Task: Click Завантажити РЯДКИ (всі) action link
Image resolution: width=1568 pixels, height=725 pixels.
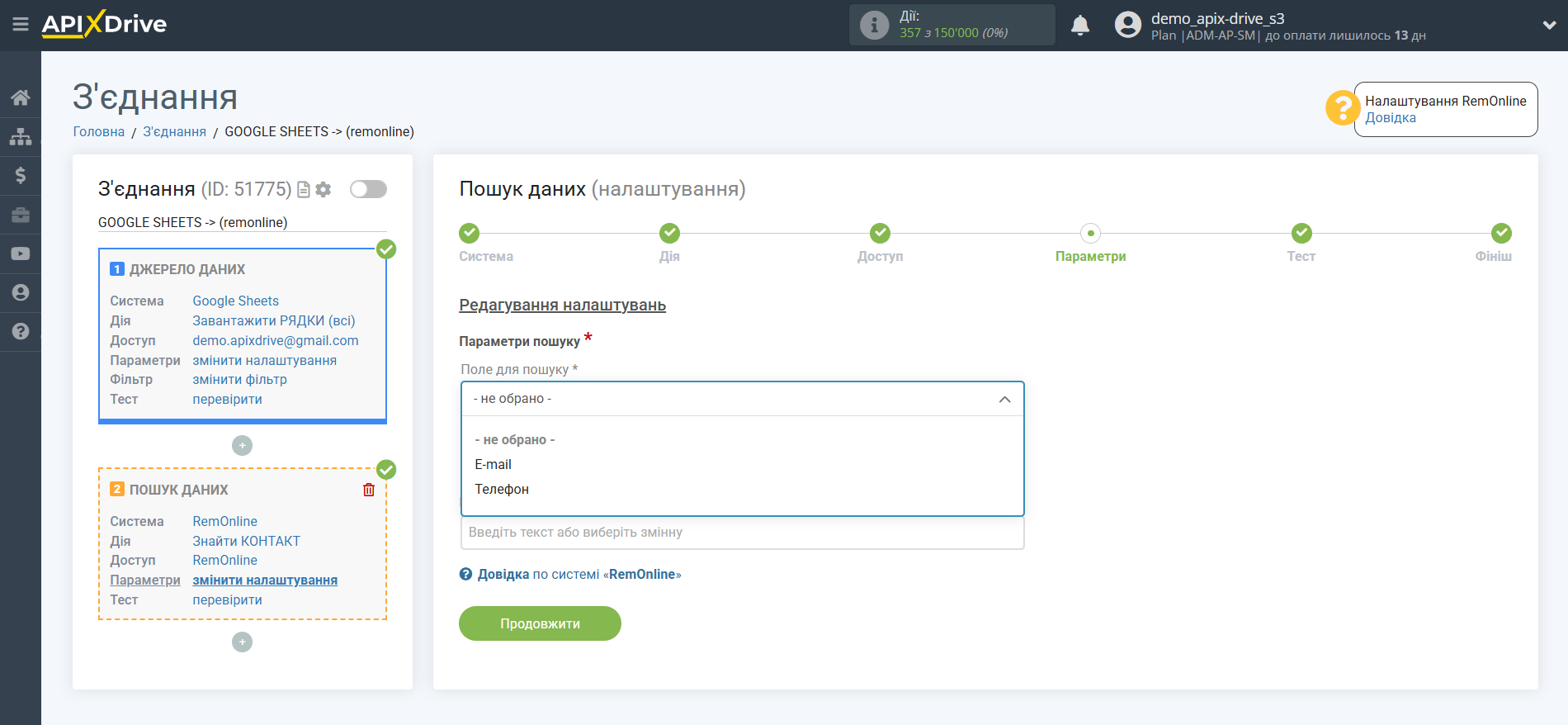Action: pos(274,320)
